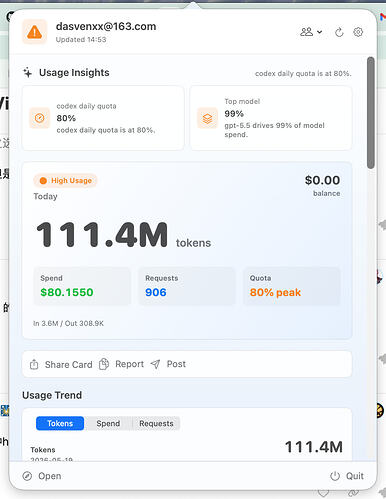Screen dimensions: 386x499
Task: Select the Spend $80.1550 tile
Action: point(82,286)
